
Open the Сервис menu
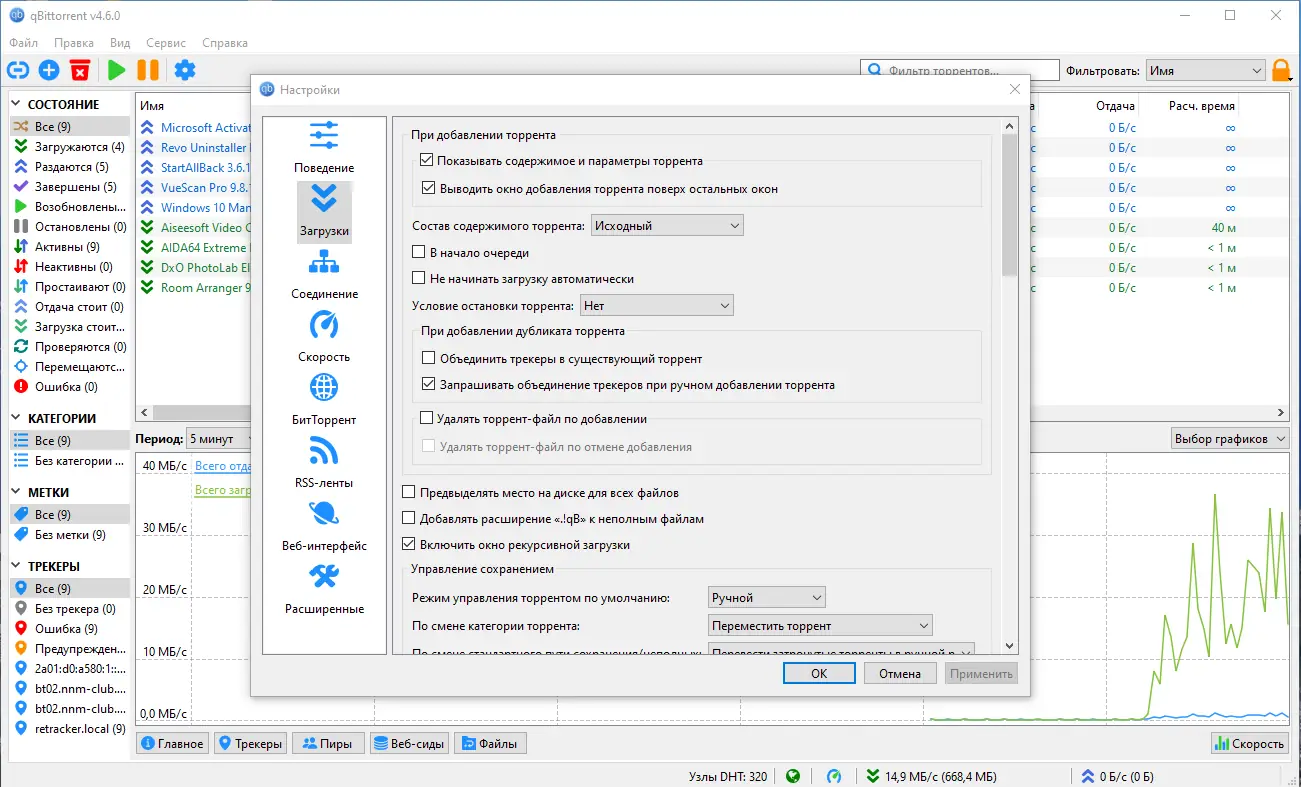pos(165,42)
